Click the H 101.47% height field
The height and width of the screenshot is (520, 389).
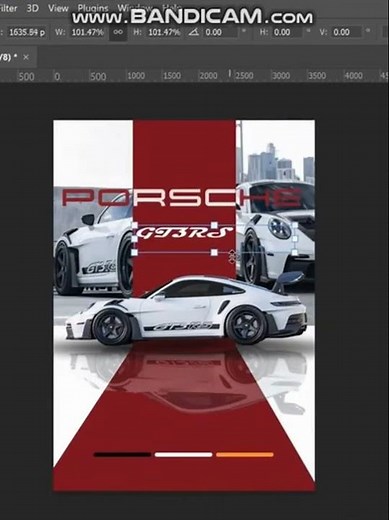click(x=164, y=32)
